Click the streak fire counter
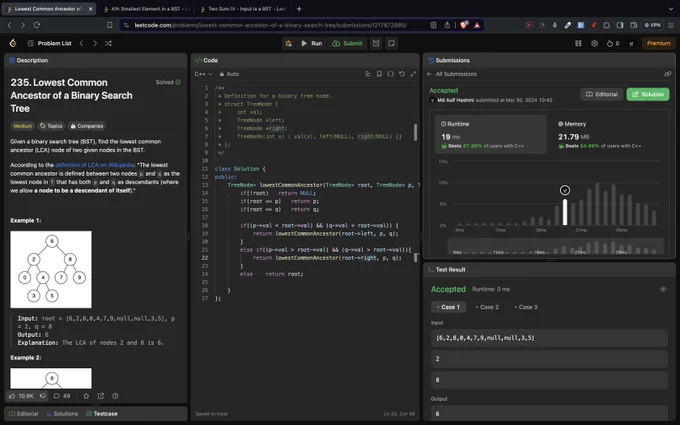The image size is (680, 425). (613, 43)
